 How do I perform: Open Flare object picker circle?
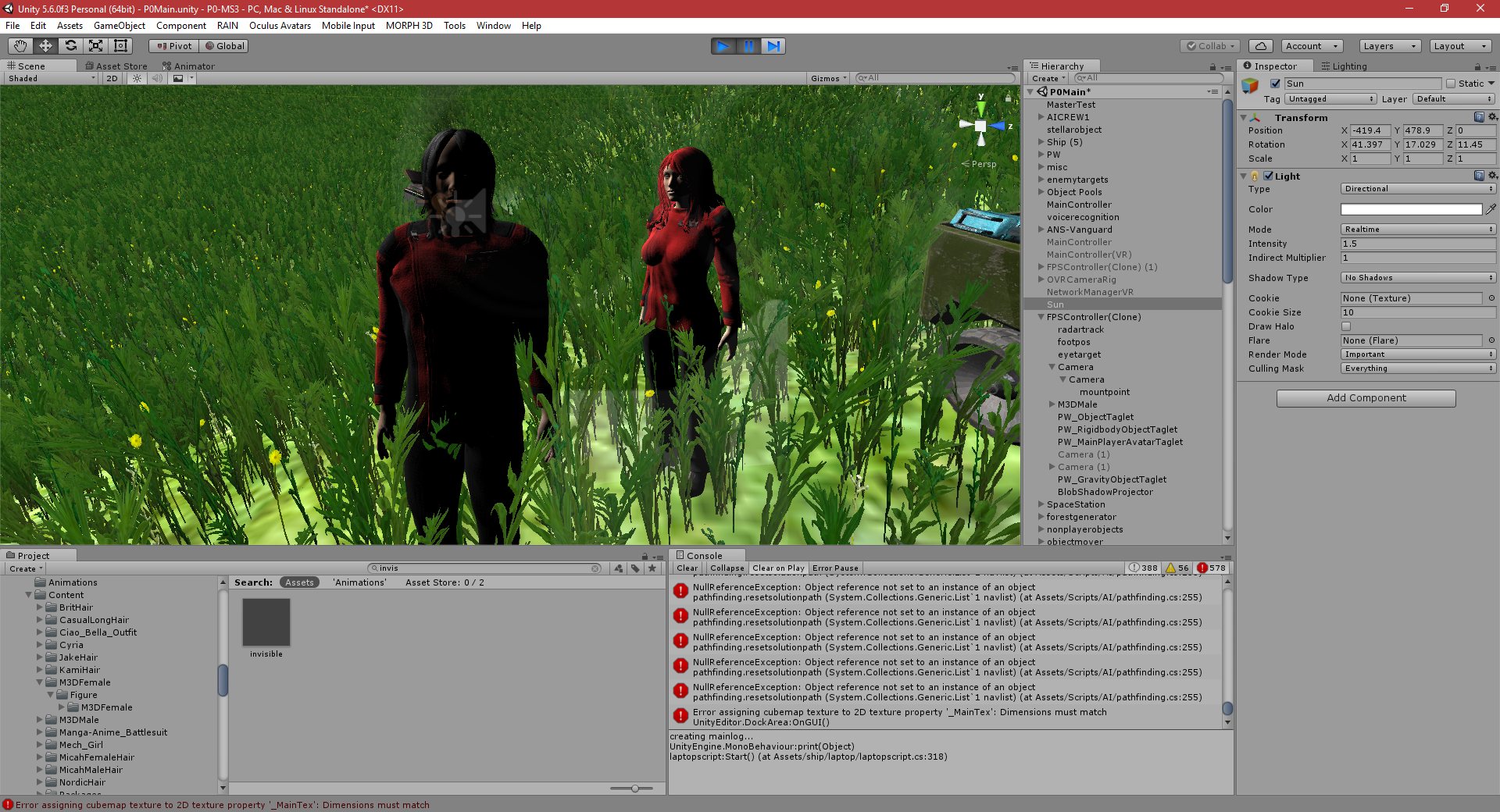pyautogui.click(x=1491, y=340)
